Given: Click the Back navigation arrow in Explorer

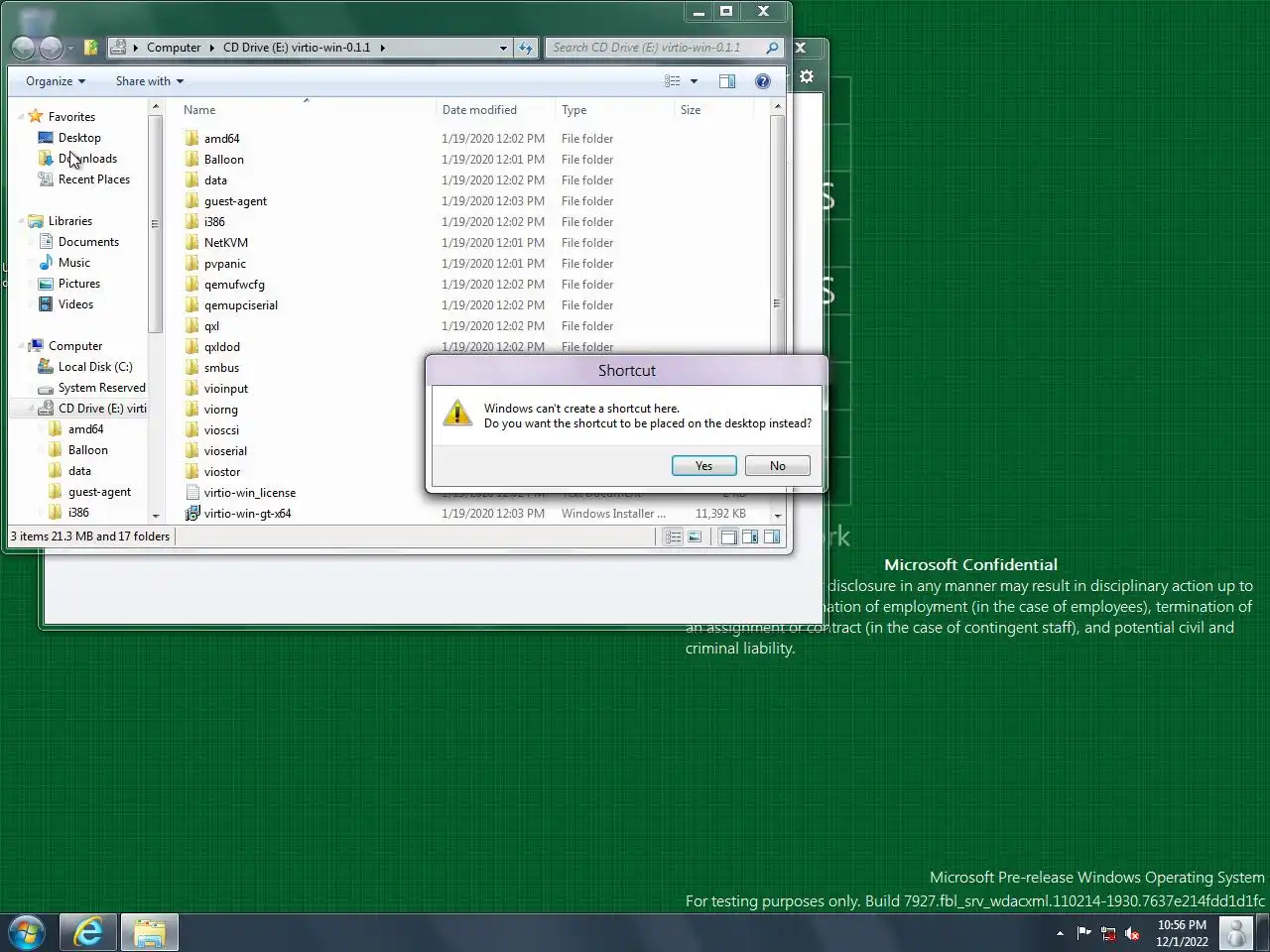Looking at the screenshot, I should click(x=23, y=48).
